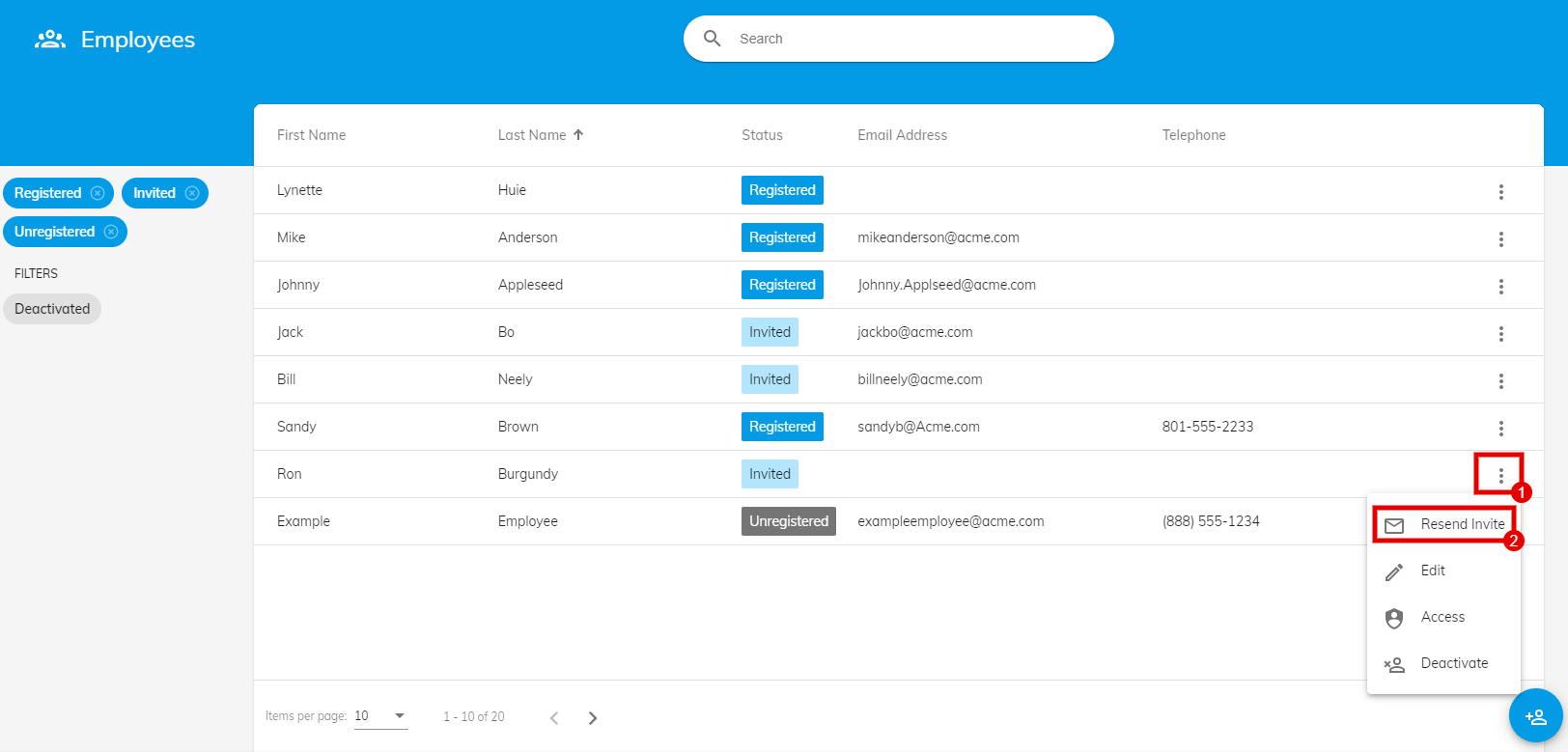The height and width of the screenshot is (752, 1568).
Task: Remove the Unregistered filter chip via its x icon
Action: click(x=111, y=232)
